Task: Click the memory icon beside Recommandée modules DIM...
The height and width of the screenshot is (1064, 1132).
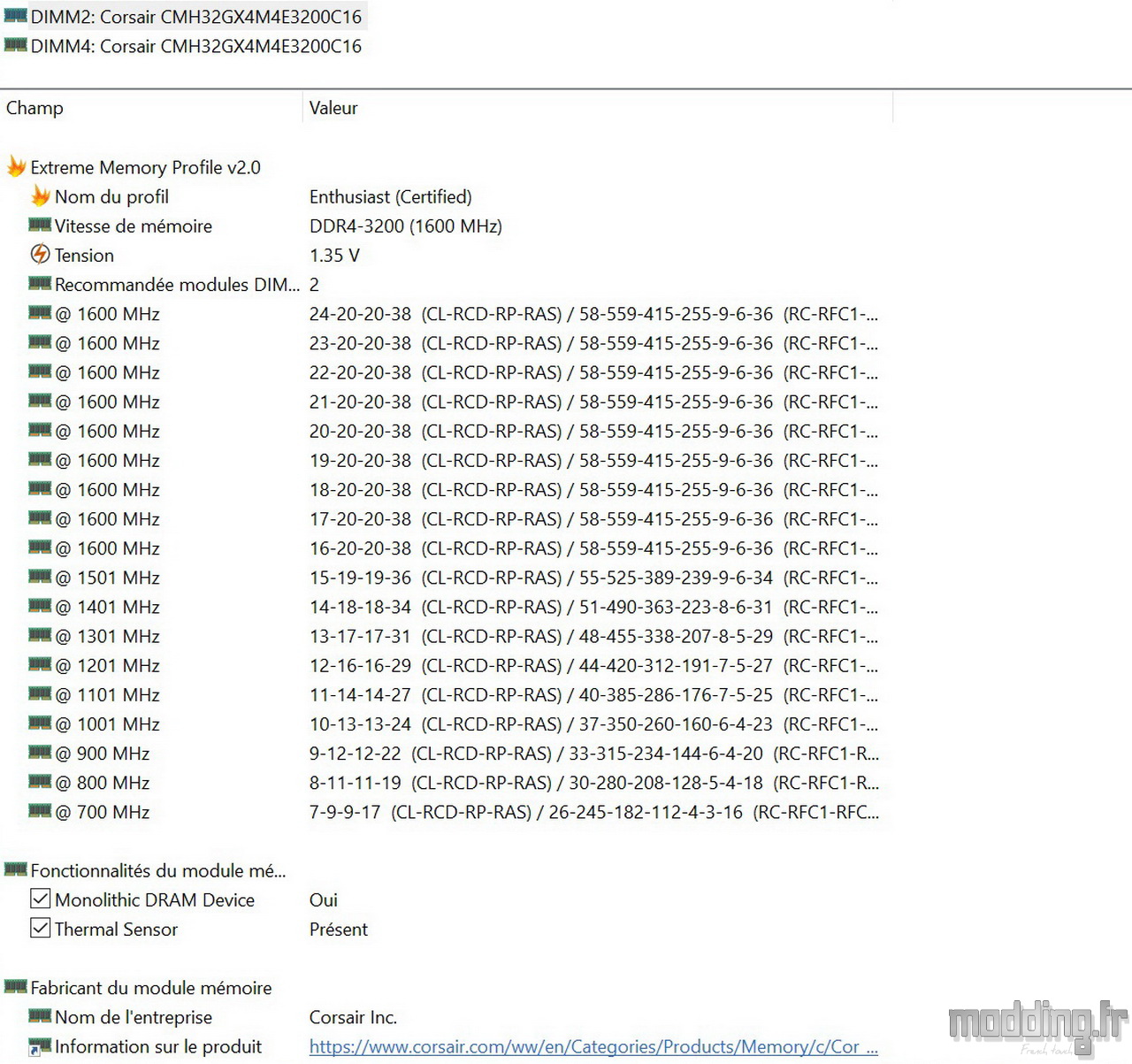Action: coord(40,283)
